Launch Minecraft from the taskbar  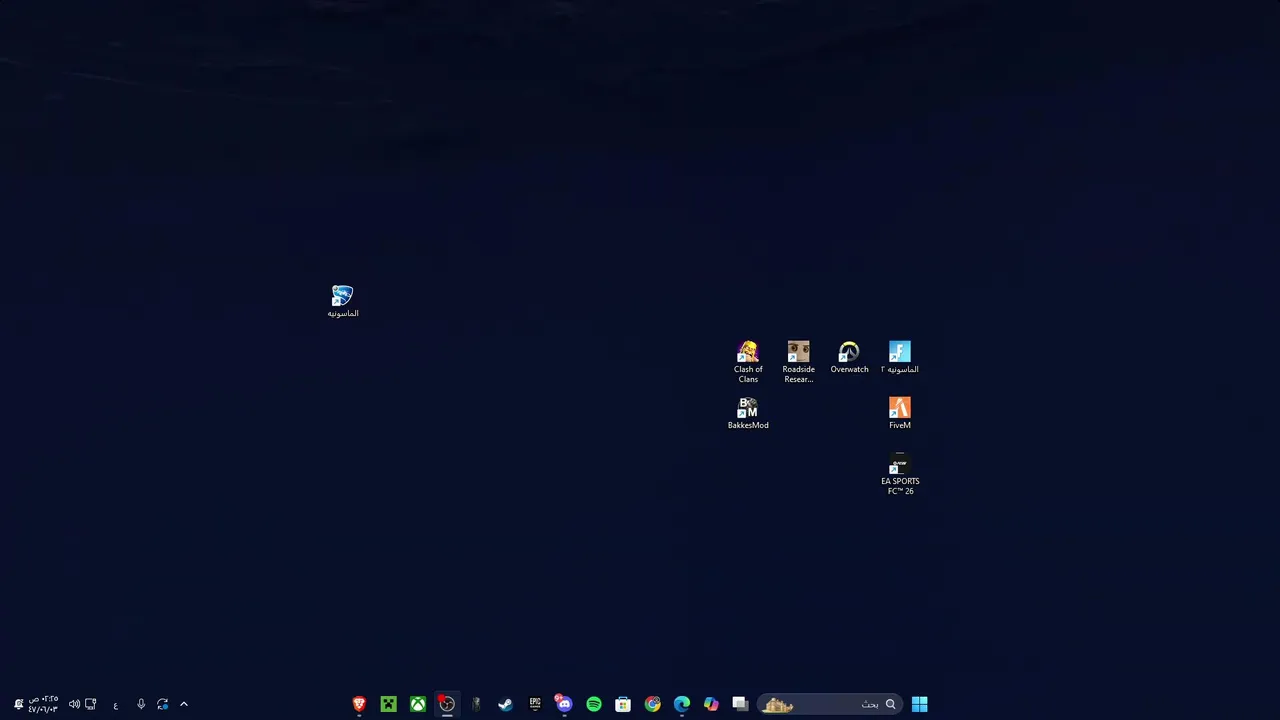coord(388,704)
